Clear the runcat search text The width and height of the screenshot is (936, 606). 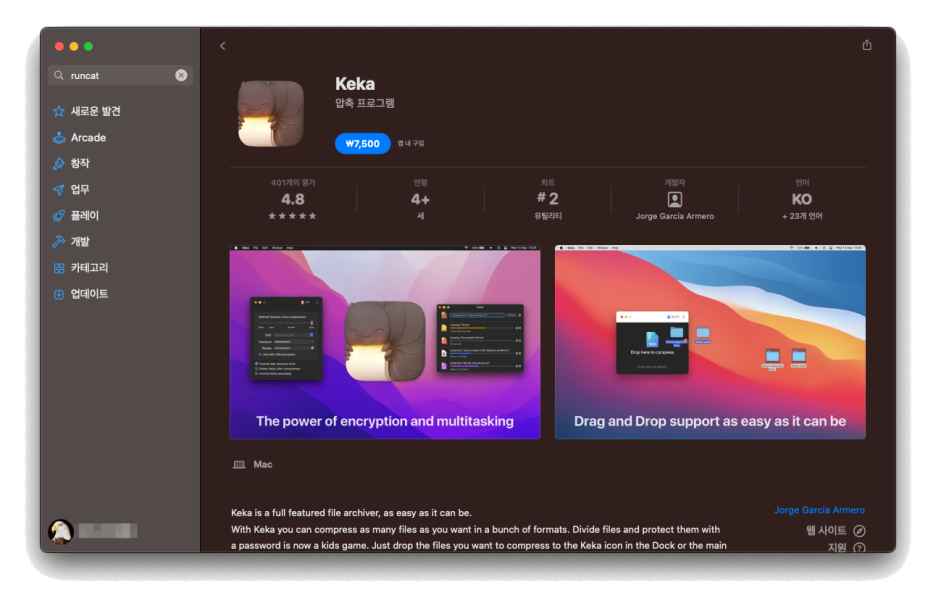point(181,75)
